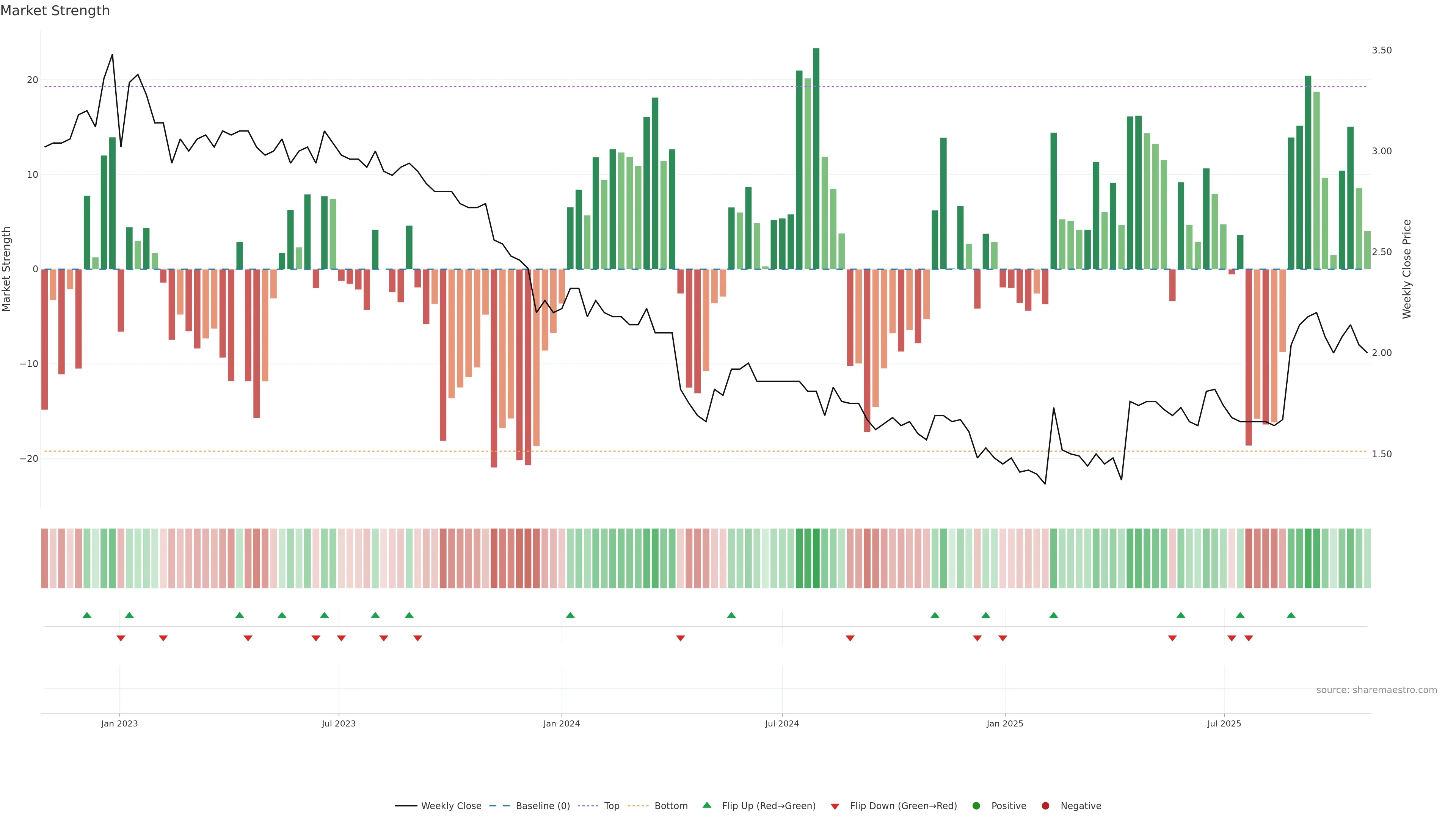Click Flip Down red triangle legend icon
This screenshot has height=819, width=1456.
pyautogui.click(x=834, y=806)
